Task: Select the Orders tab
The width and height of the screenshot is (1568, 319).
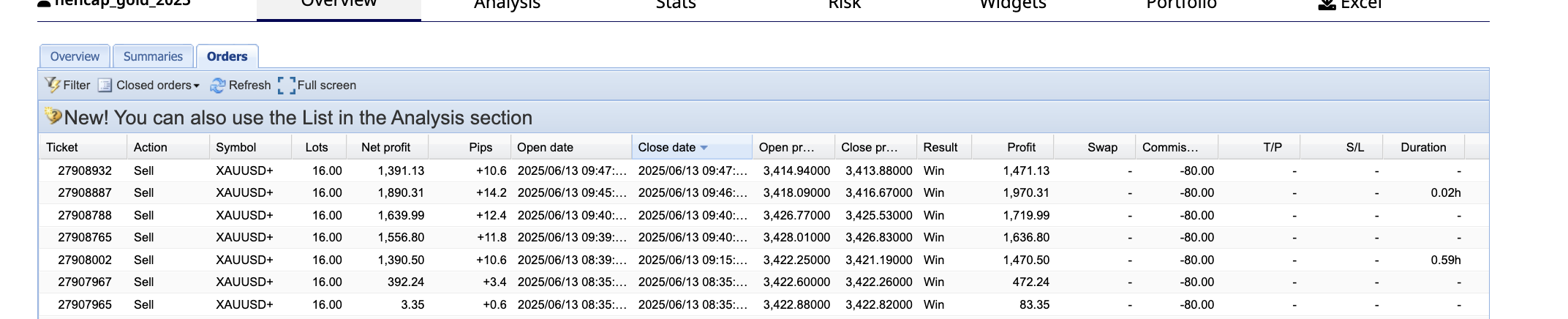Action: 227,56
